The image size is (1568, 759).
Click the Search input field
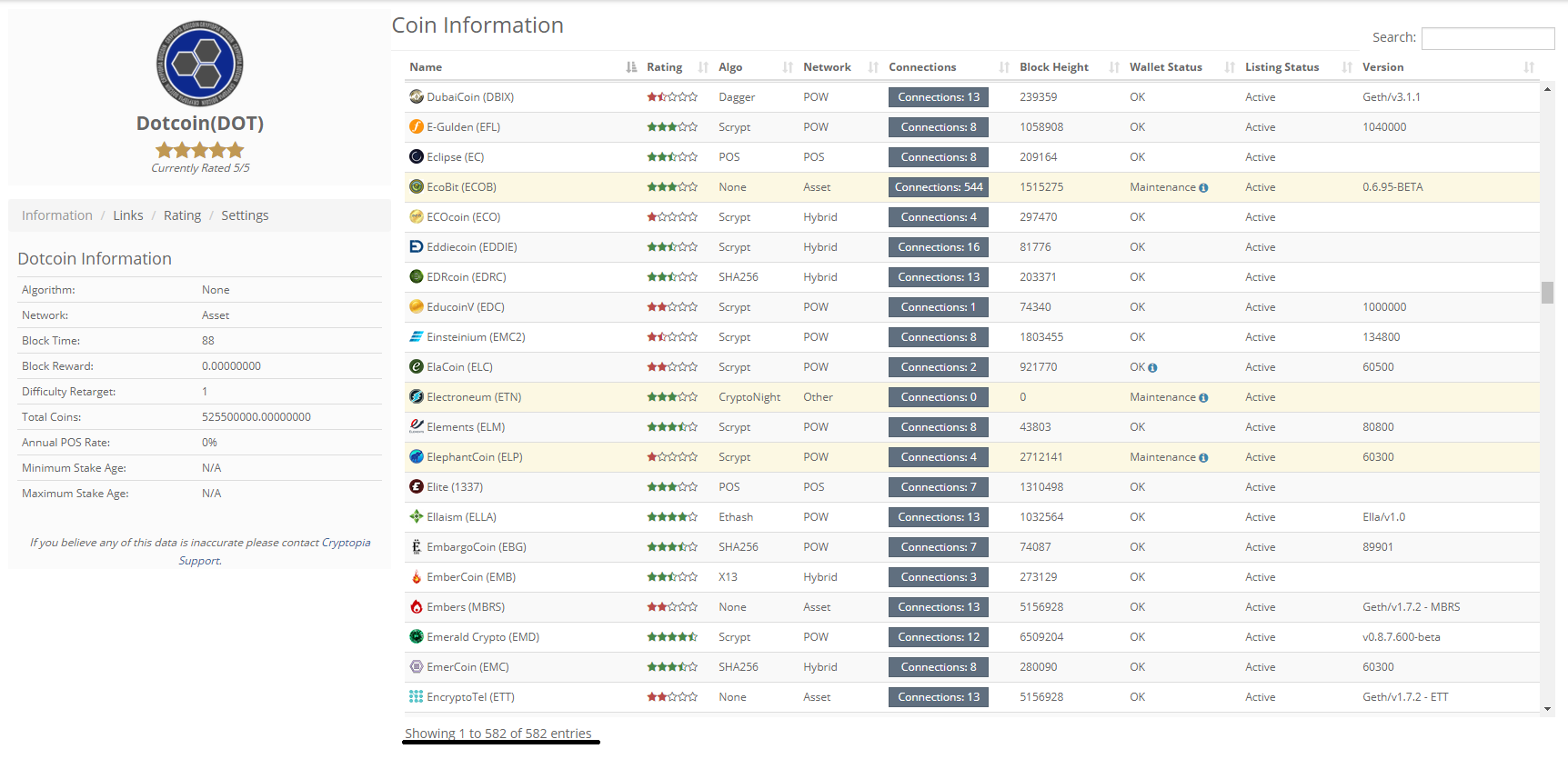pos(1487,38)
